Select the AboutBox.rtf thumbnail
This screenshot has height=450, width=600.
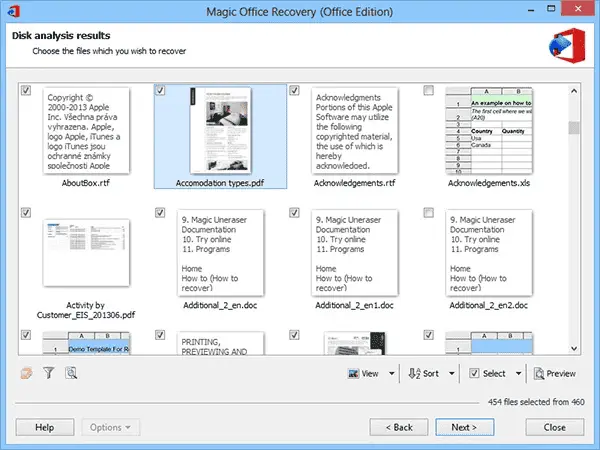pyautogui.click(x=86, y=130)
